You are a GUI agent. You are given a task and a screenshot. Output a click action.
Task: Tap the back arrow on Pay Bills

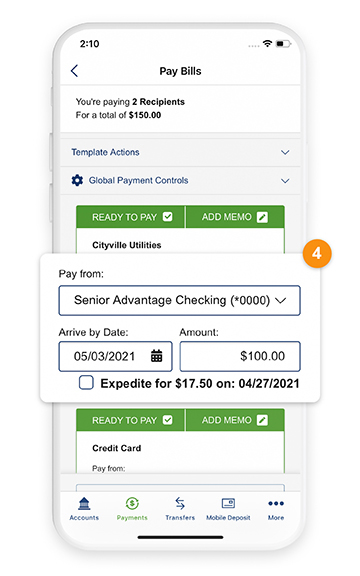pos(75,71)
